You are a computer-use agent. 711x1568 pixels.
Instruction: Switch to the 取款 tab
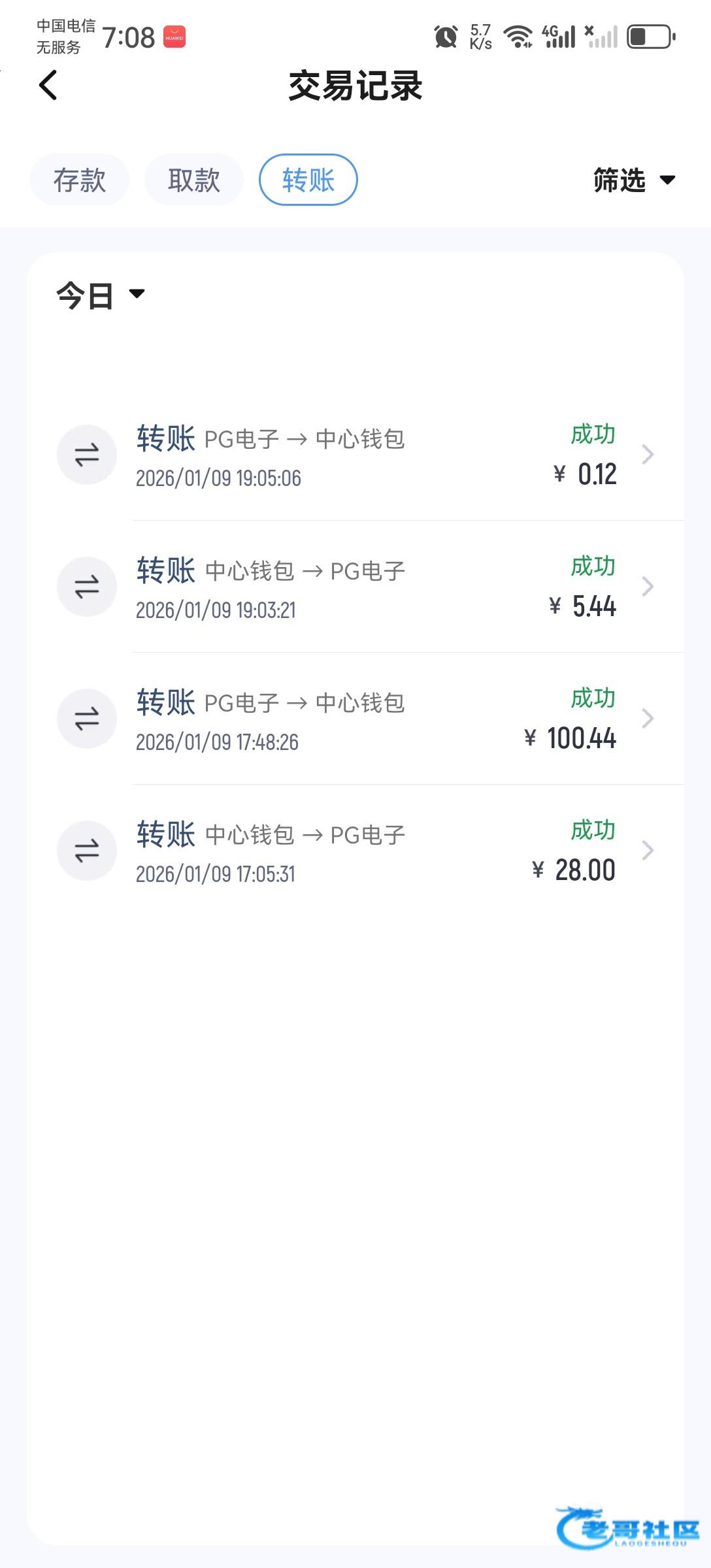tap(194, 180)
